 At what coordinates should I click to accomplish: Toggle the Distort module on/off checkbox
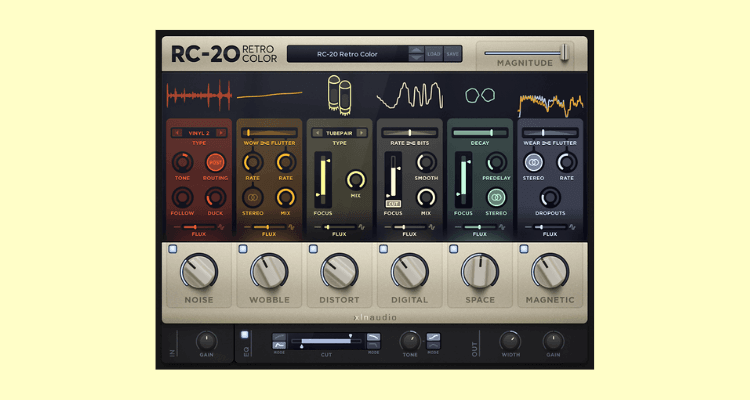click(313, 249)
